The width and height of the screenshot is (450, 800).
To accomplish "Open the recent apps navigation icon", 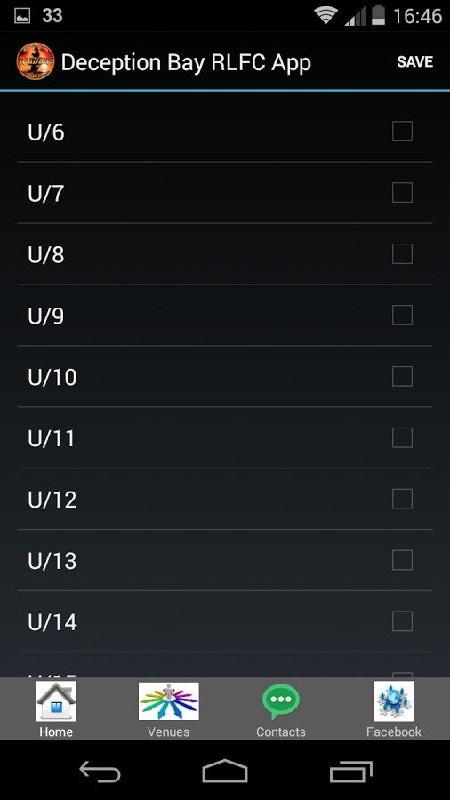I will (350, 771).
